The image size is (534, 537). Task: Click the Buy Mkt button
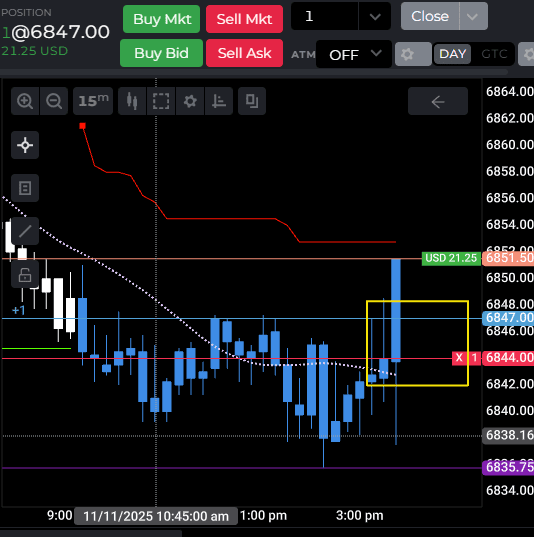(162, 19)
